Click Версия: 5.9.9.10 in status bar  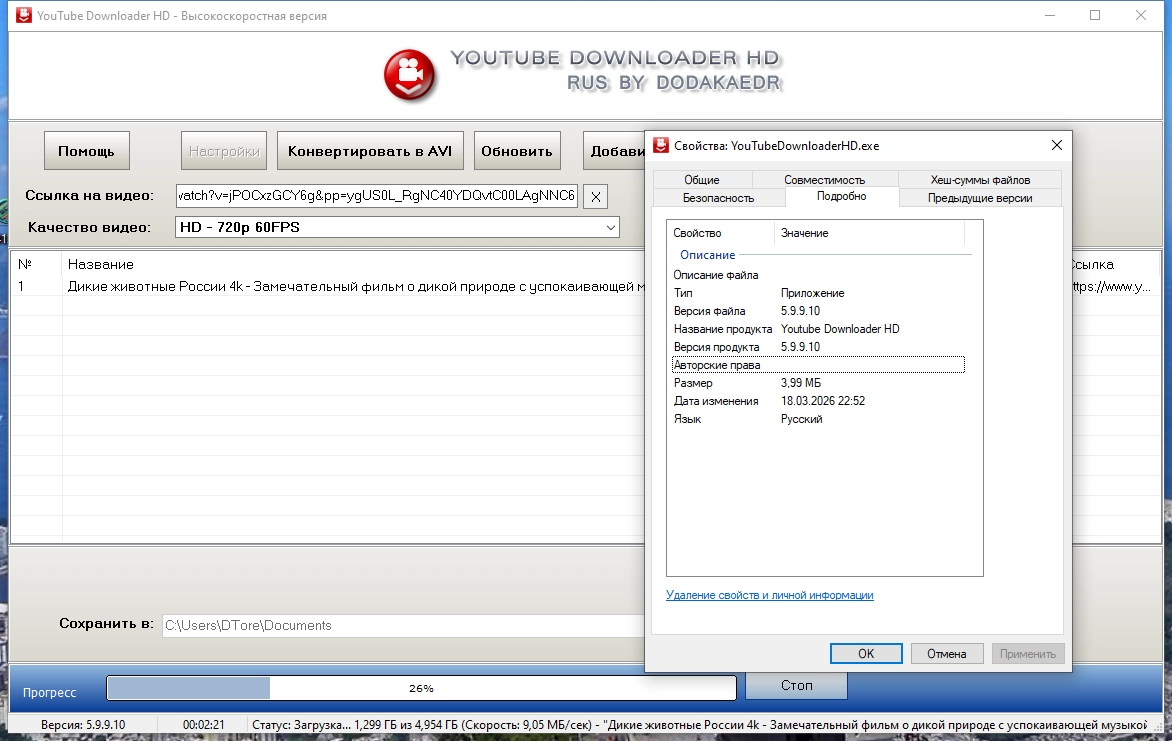pos(83,725)
